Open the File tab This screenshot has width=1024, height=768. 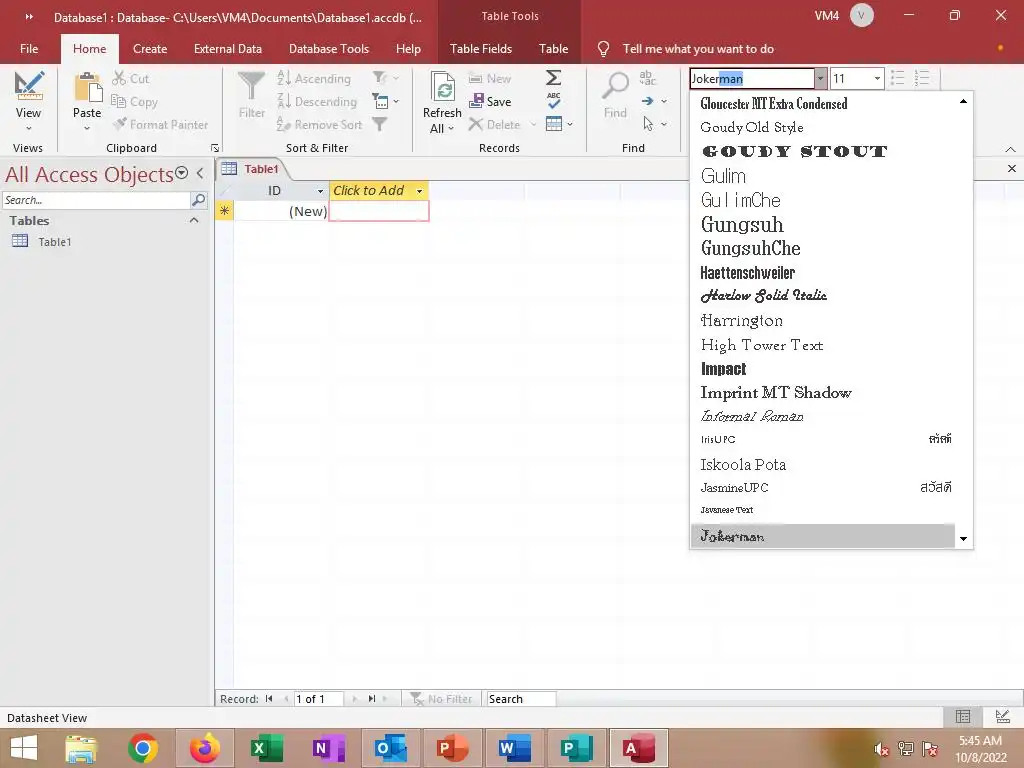click(x=29, y=49)
